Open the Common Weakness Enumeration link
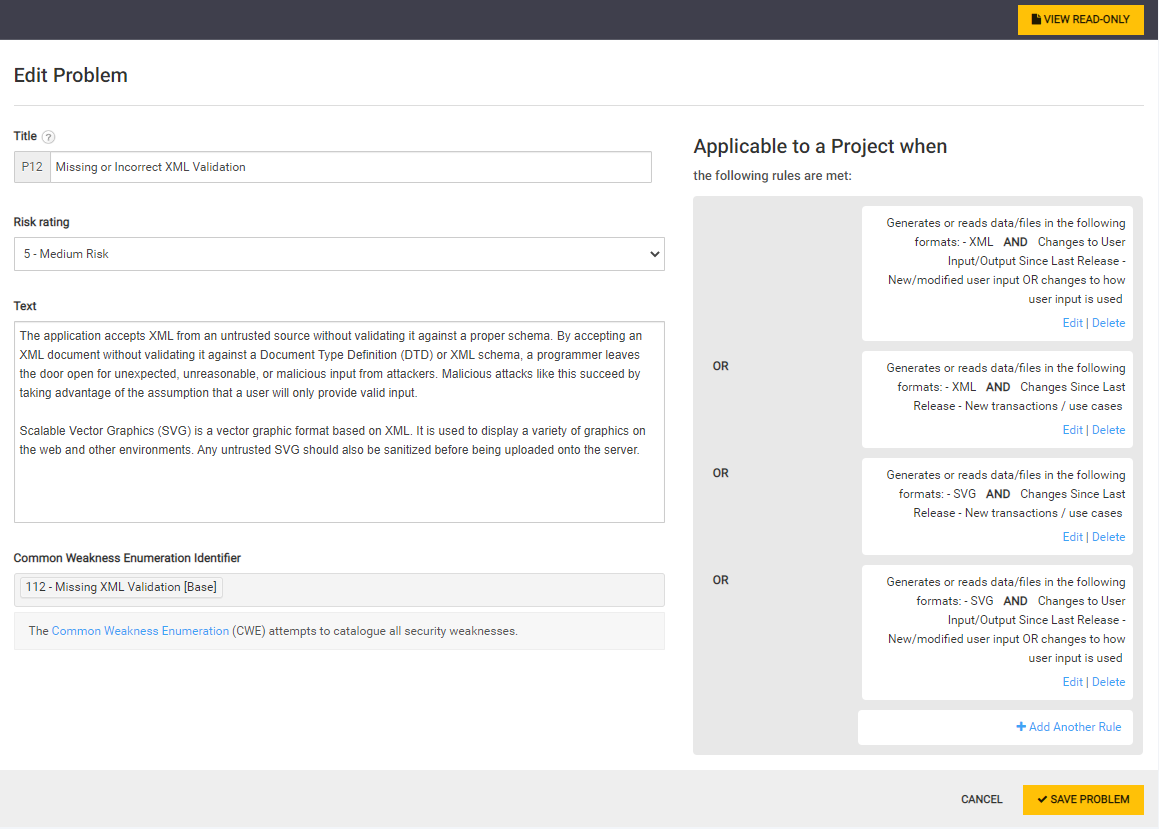This screenshot has width=1159, height=829. [x=140, y=631]
